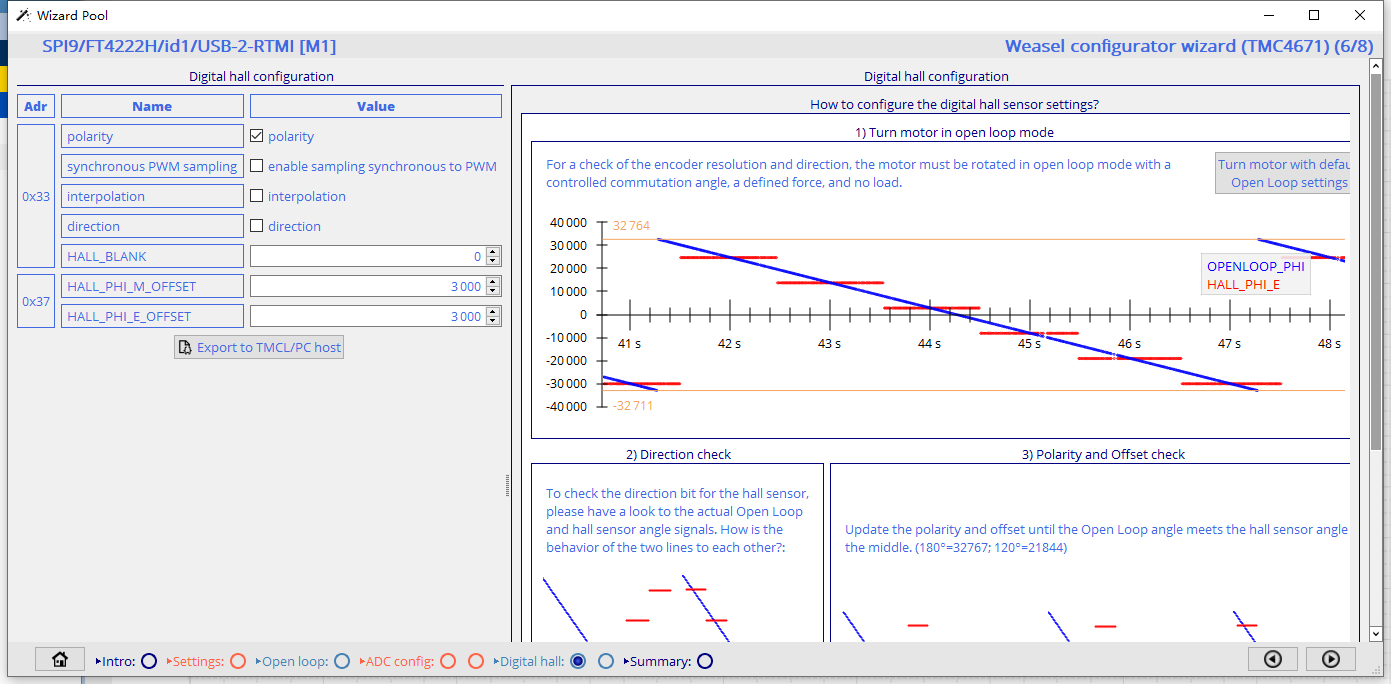The height and width of the screenshot is (684, 1391).
Task: Export settings to TMCL/PC host
Action: coord(259,347)
